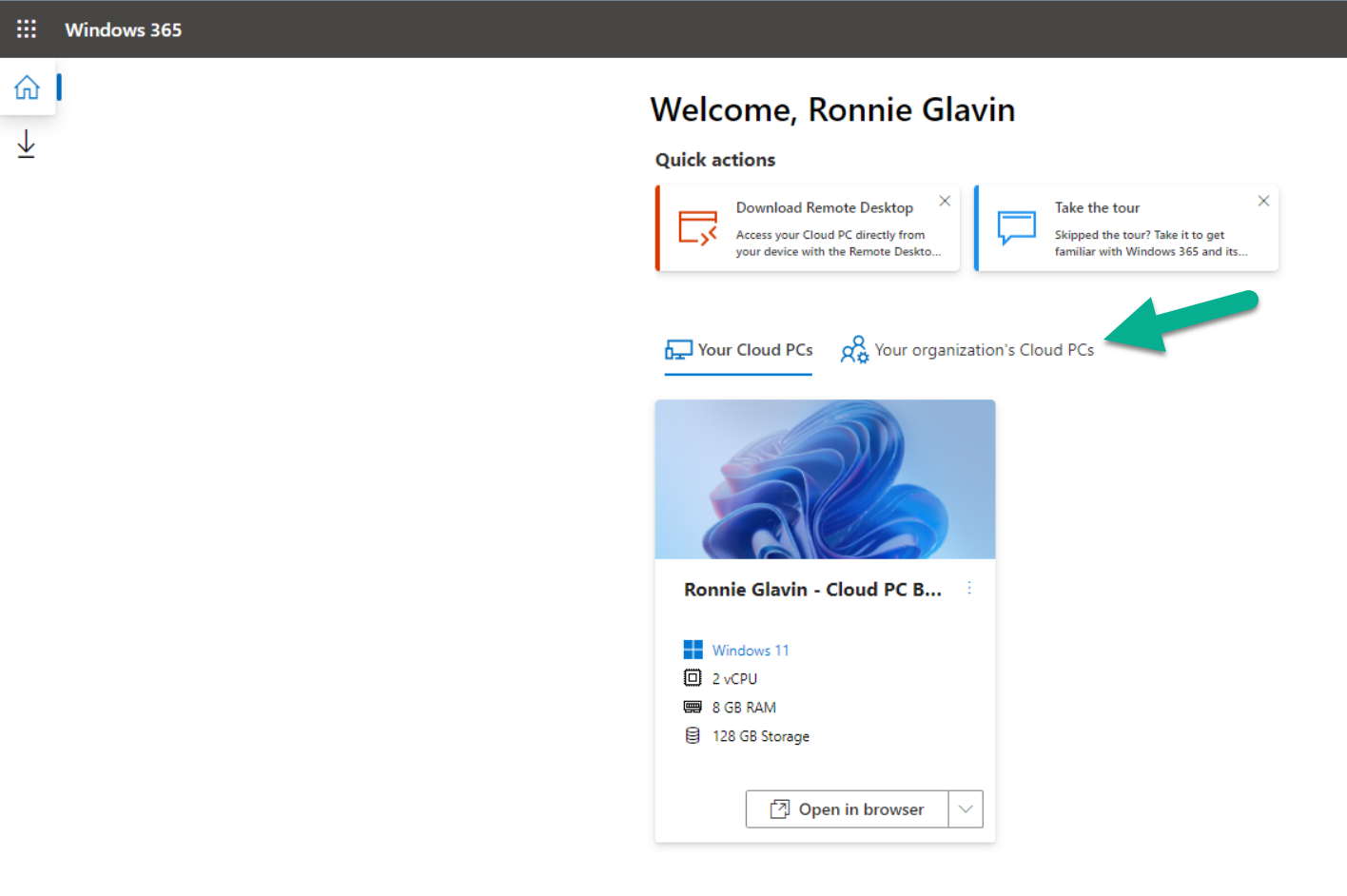Click the 128 GB Storage text
Image resolution: width=1347 pixels, height=896 pixels.
(x=761, y=736)
